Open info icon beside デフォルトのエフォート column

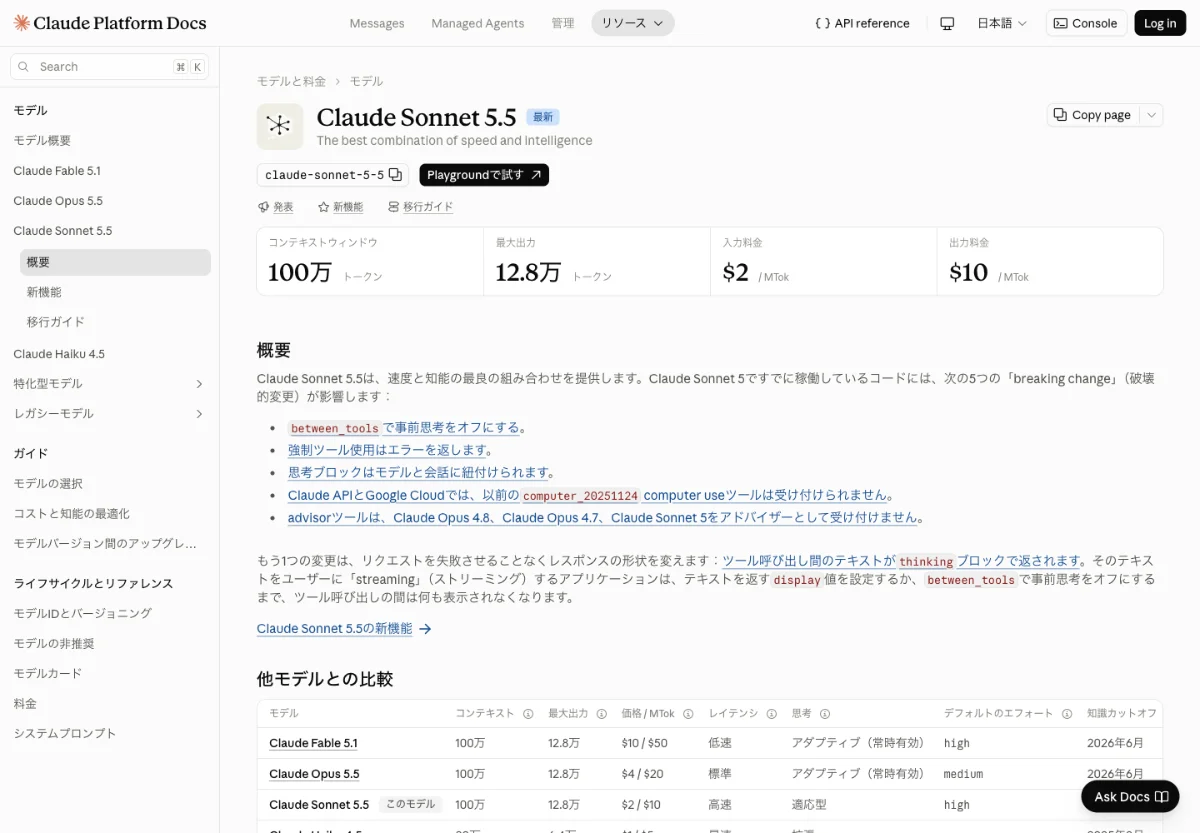[x=1067, y=714]
